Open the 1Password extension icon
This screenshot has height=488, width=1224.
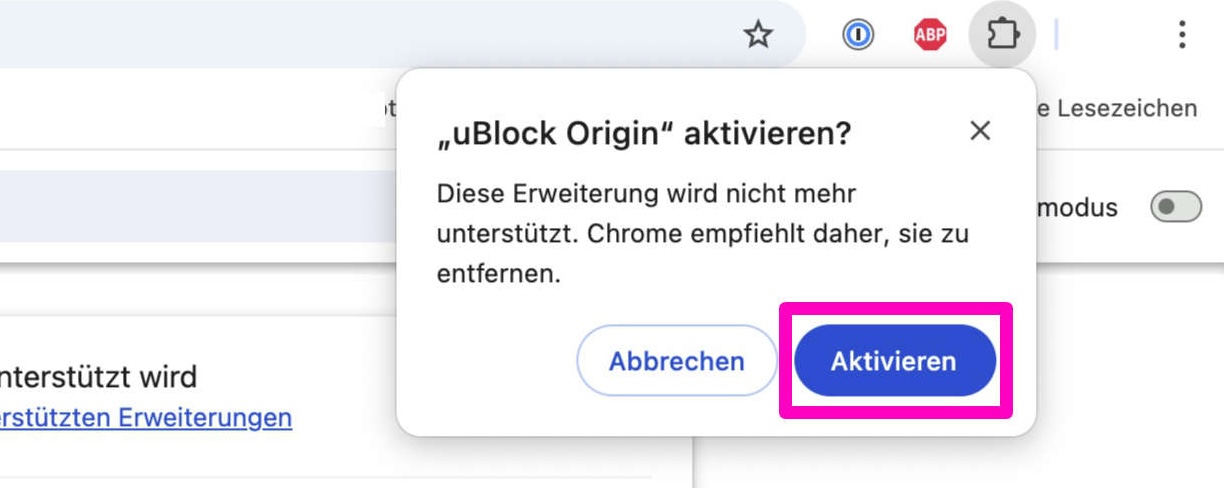pos(857,36)
